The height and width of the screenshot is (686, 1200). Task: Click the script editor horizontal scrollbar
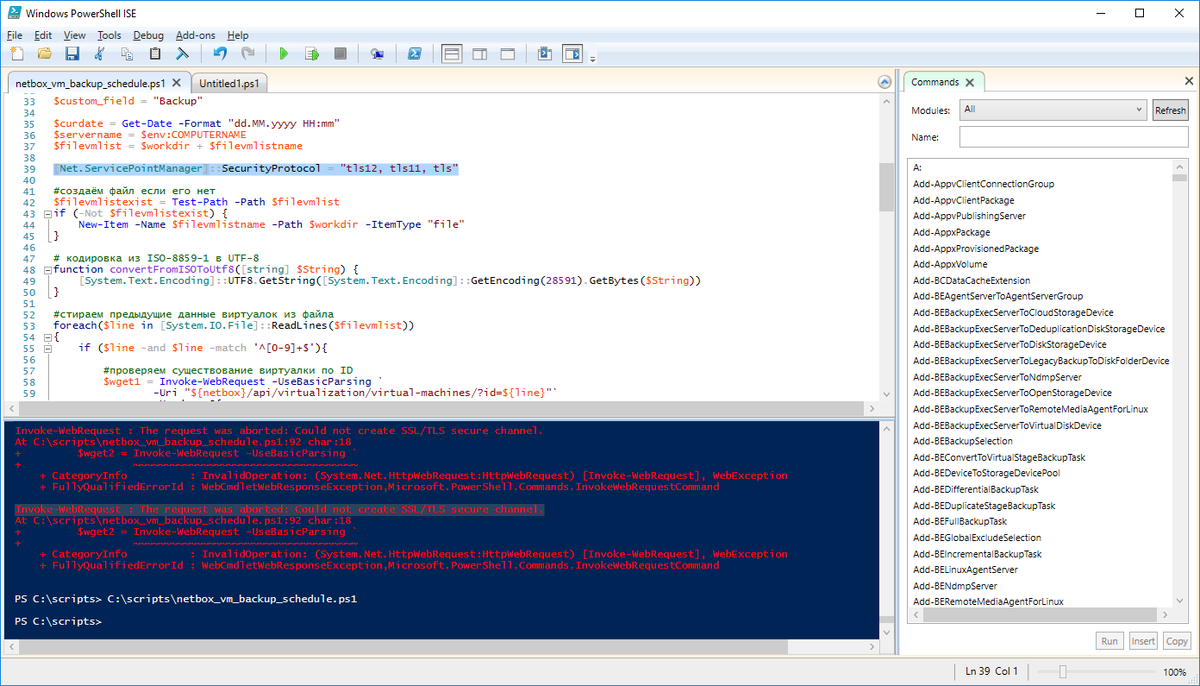point(439,408)
